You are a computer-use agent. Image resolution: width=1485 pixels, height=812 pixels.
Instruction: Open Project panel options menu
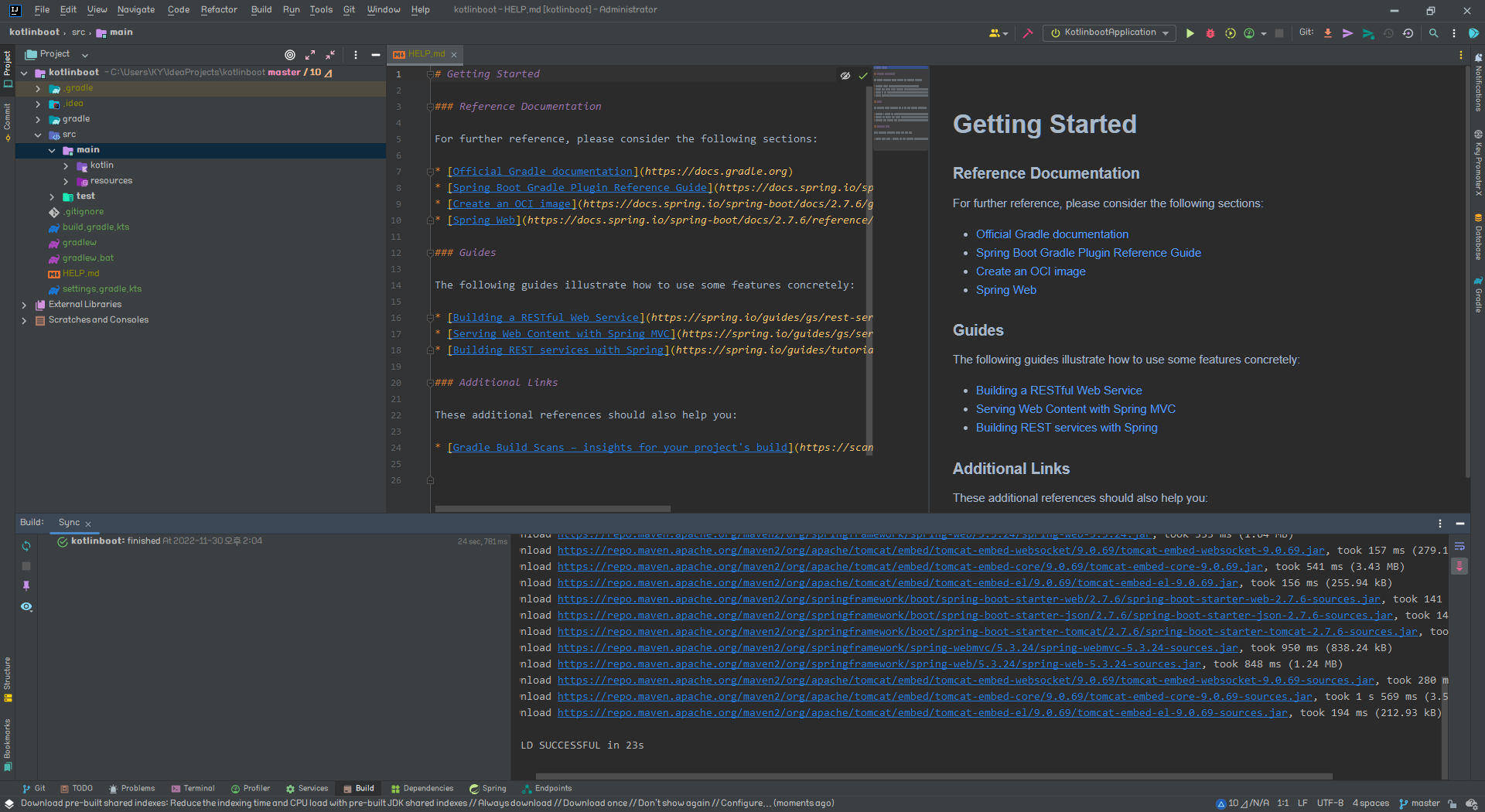[356, 55]
